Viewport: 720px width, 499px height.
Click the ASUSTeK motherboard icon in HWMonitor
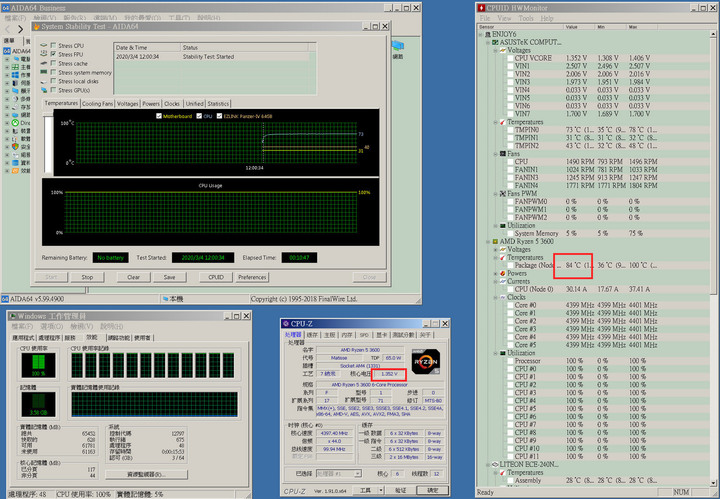click(x=495, y=42)
